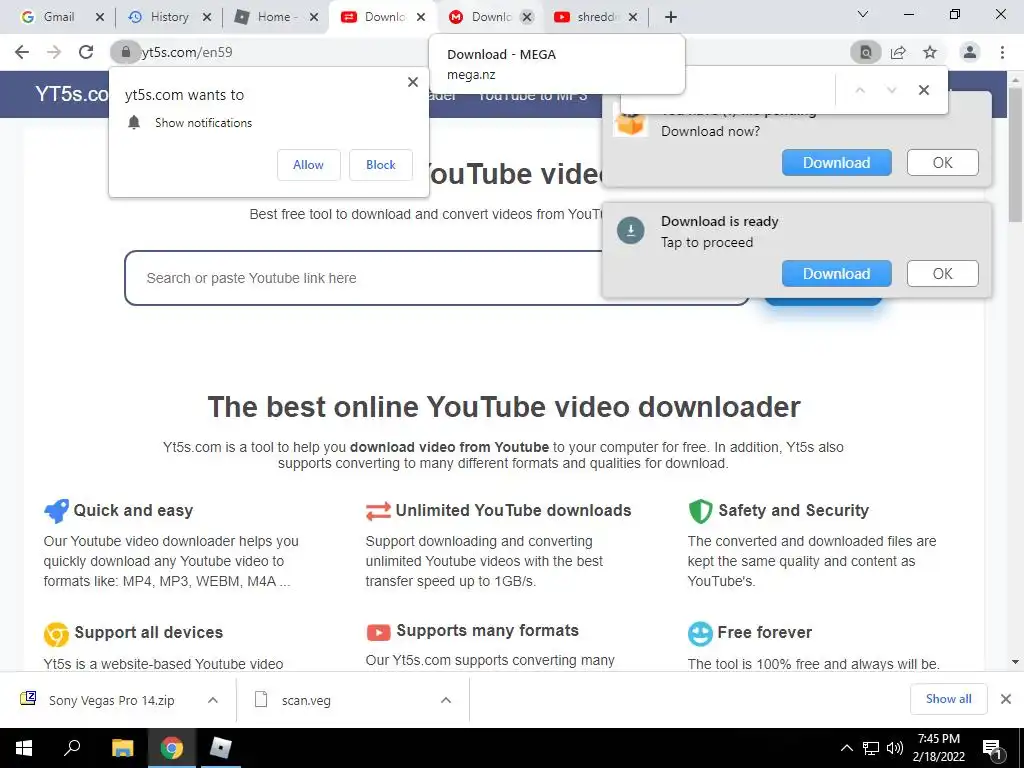Click the taskbar clock 7:45 PM
The width and height of the screenshot is (1024, 768).
pyautogui.click(x=938, y=739)
